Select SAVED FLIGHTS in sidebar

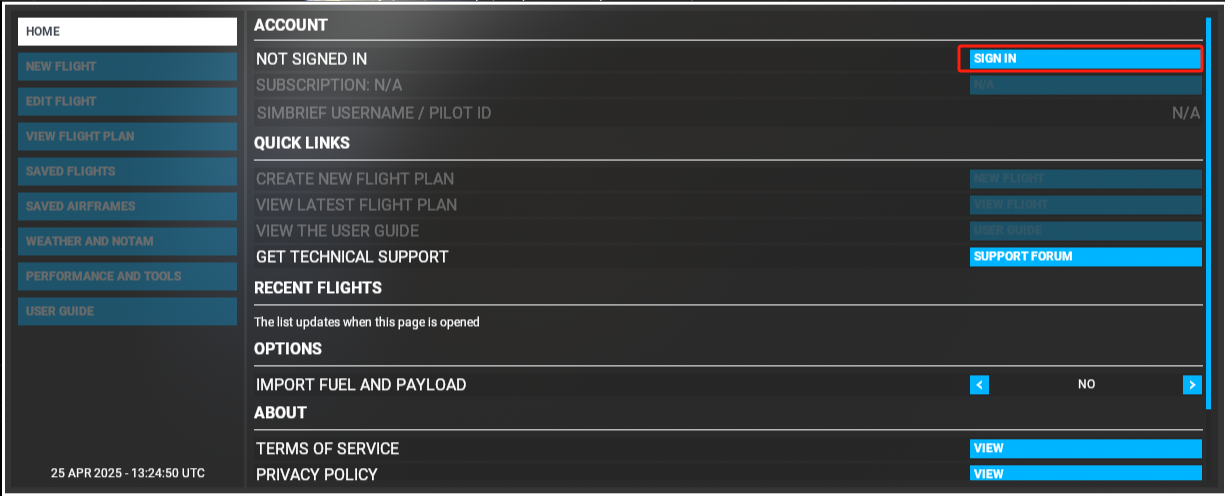click(127, 172)
